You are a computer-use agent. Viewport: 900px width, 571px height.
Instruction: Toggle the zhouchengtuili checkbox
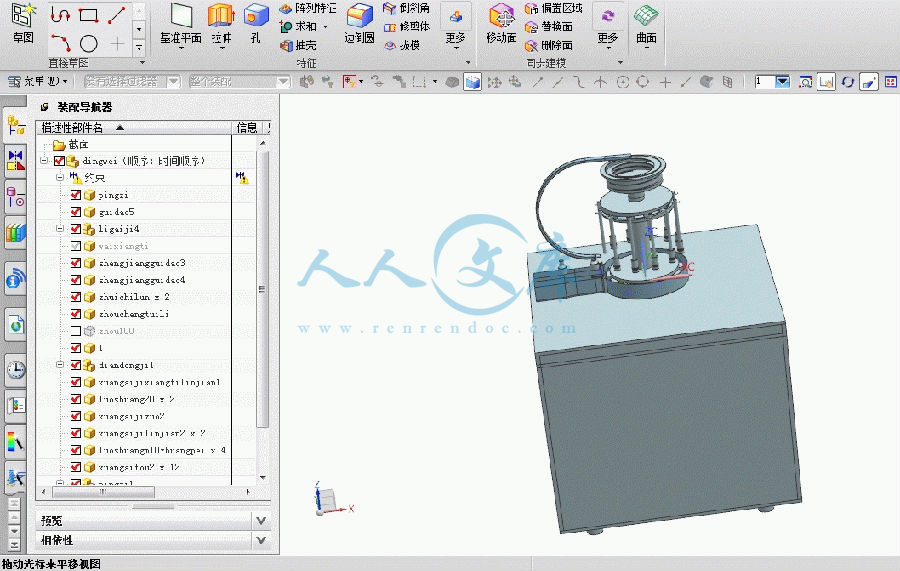coord(76,314)
